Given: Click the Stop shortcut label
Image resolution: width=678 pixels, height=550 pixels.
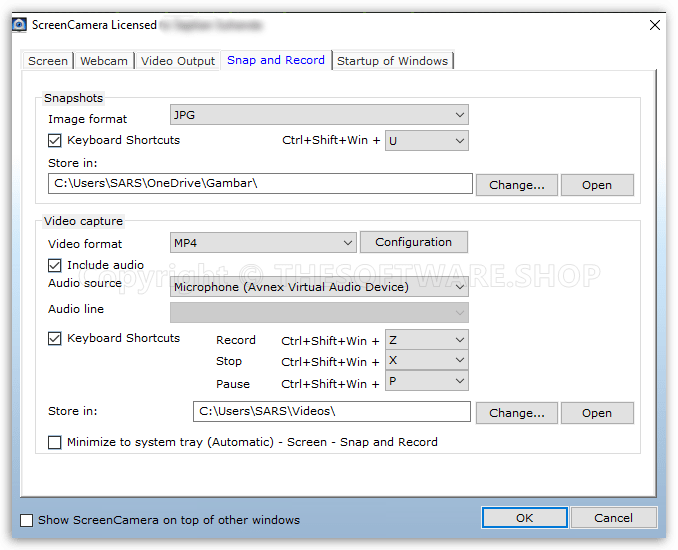Looking at the screenshot, I should 229,361.
